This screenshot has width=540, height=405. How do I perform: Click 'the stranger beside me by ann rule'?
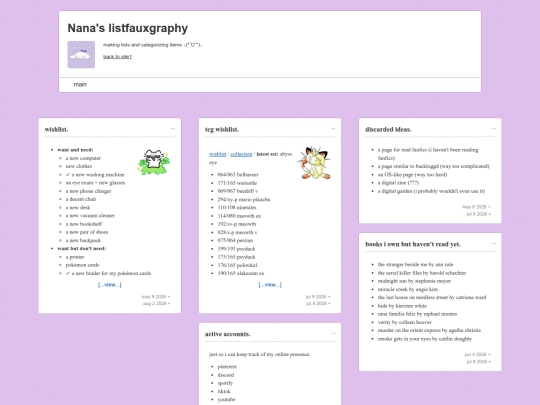click(415, 264)
